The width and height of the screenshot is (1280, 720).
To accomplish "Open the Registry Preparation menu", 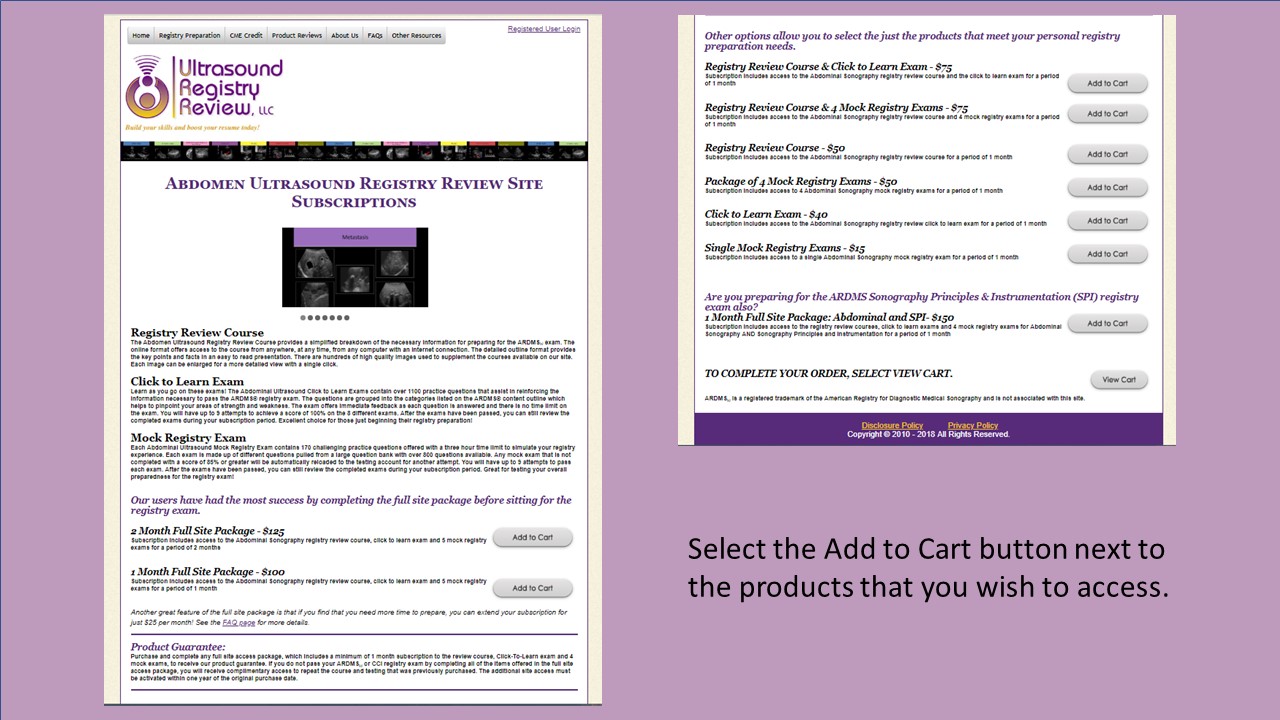I will [x=190, y=36].
